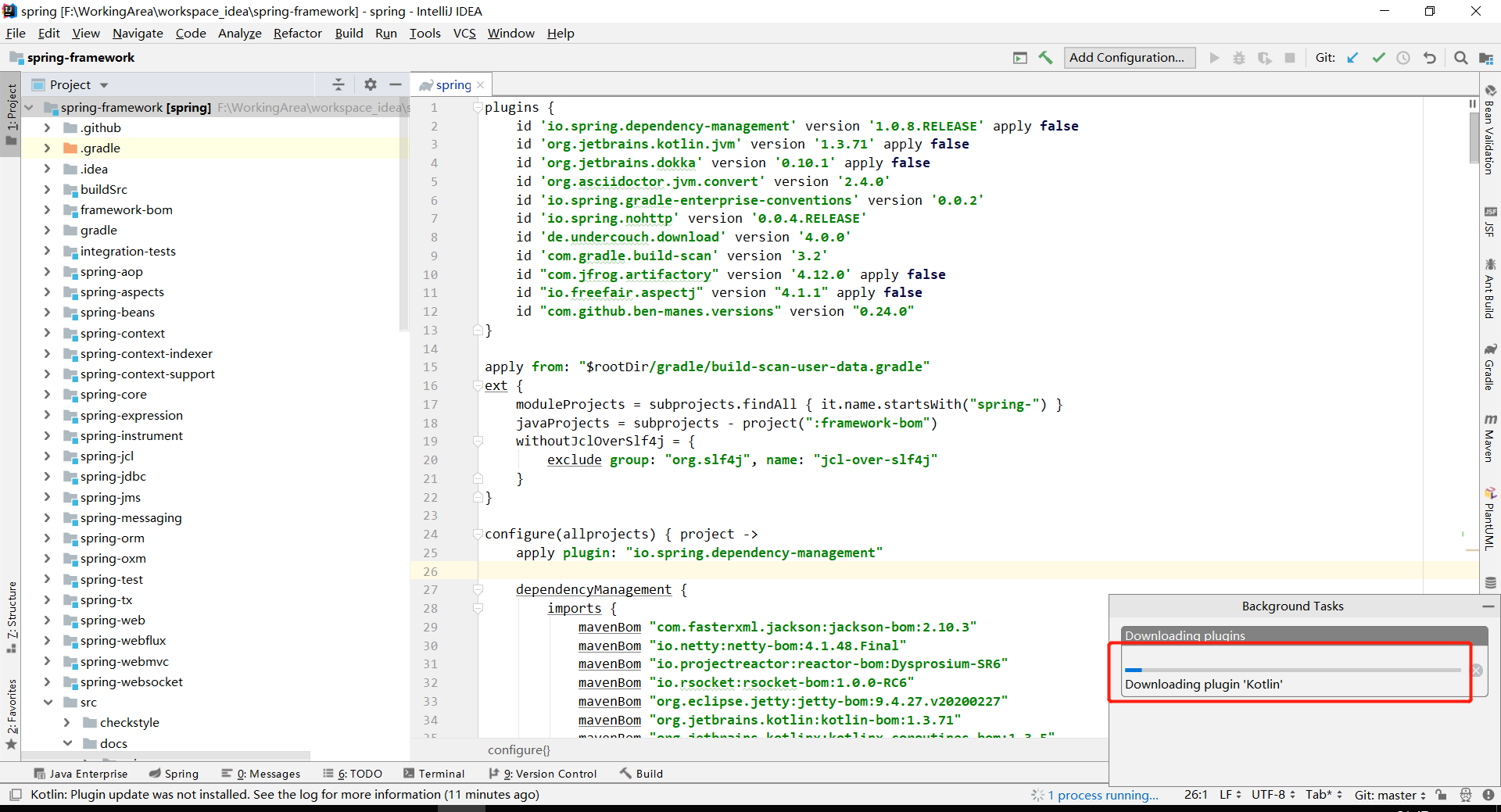Open Search Everywhere magnifier icon
Screen dimensions: 1501x812
(1460, 58)
